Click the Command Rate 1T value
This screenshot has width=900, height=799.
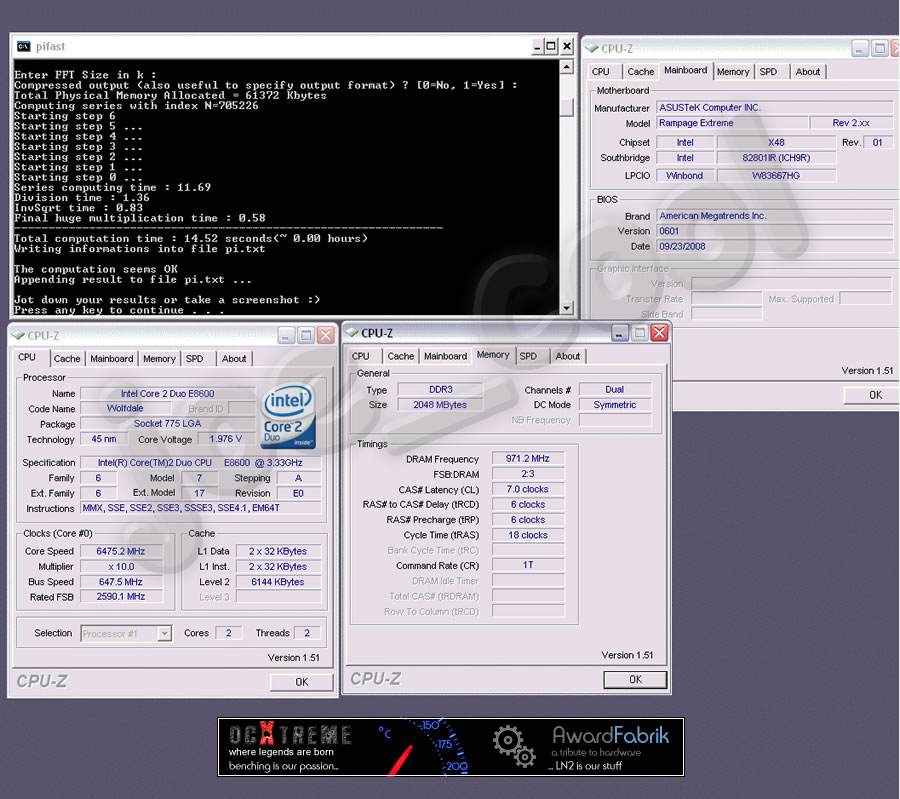pyautogui.click(x=527, y=565)
